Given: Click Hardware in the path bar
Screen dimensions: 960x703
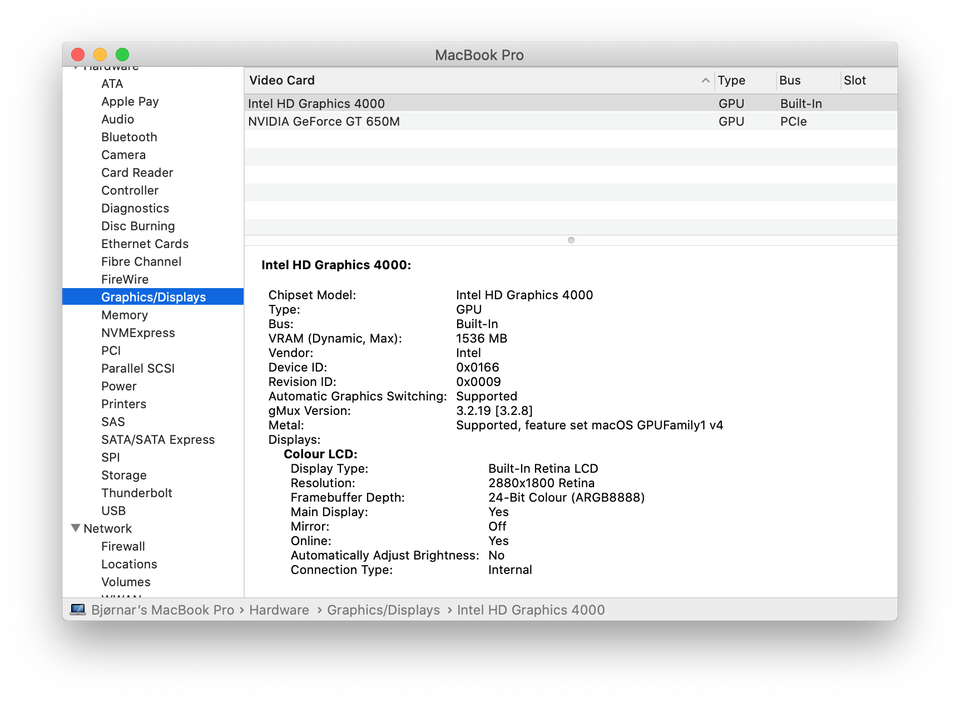Looking at the screenshot, I should [x=279, y=609].
